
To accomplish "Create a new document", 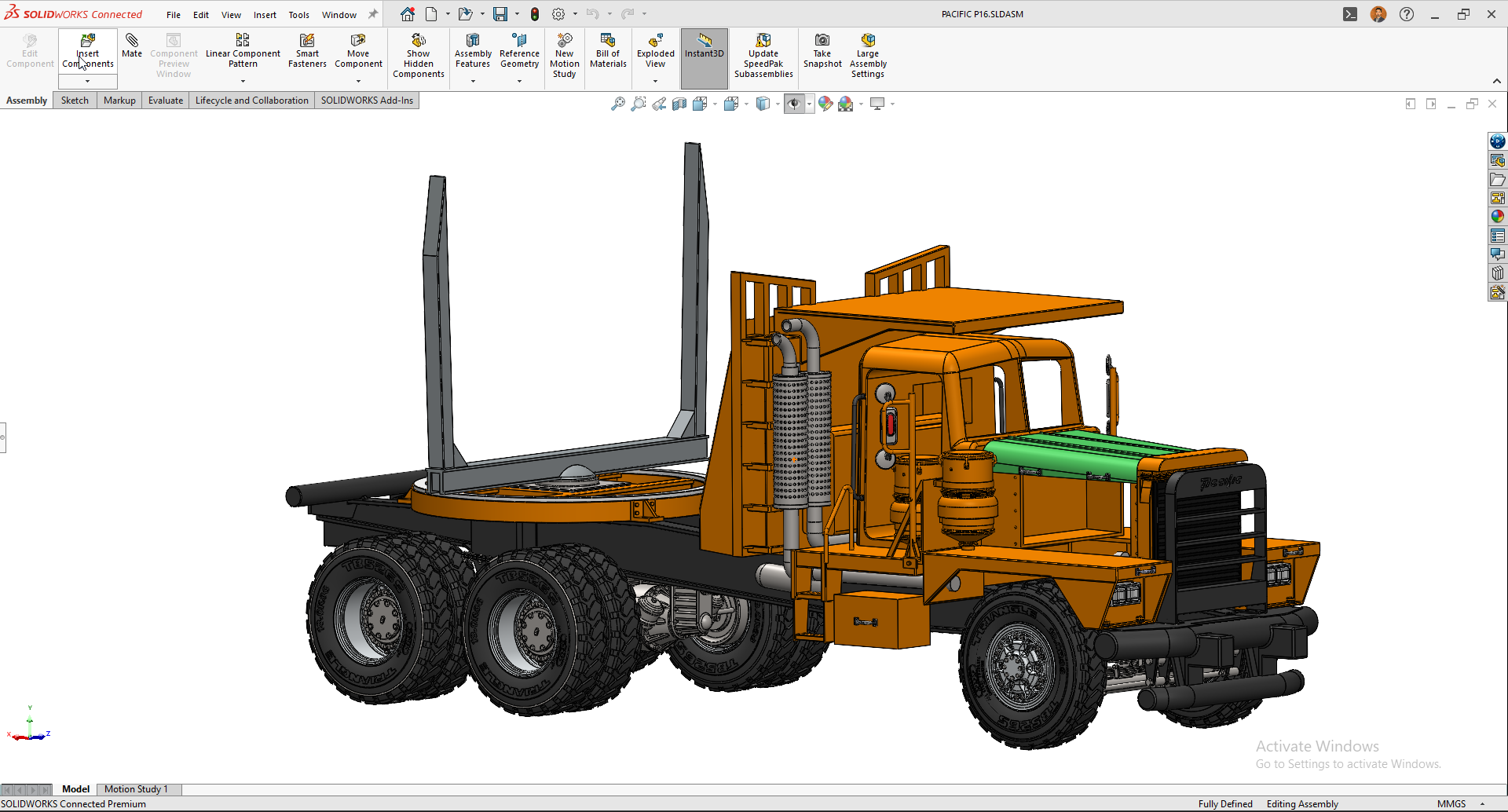I will click(431, 14).
